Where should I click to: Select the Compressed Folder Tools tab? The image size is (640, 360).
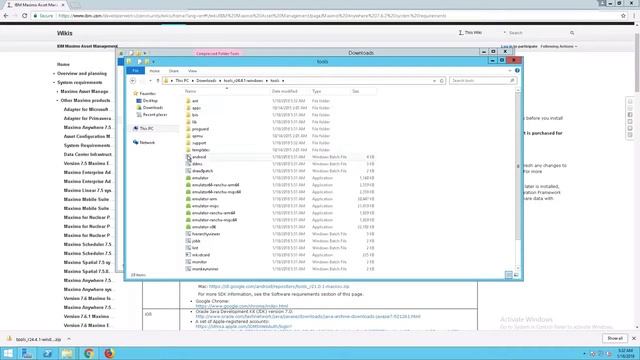[x=218, y=53]
